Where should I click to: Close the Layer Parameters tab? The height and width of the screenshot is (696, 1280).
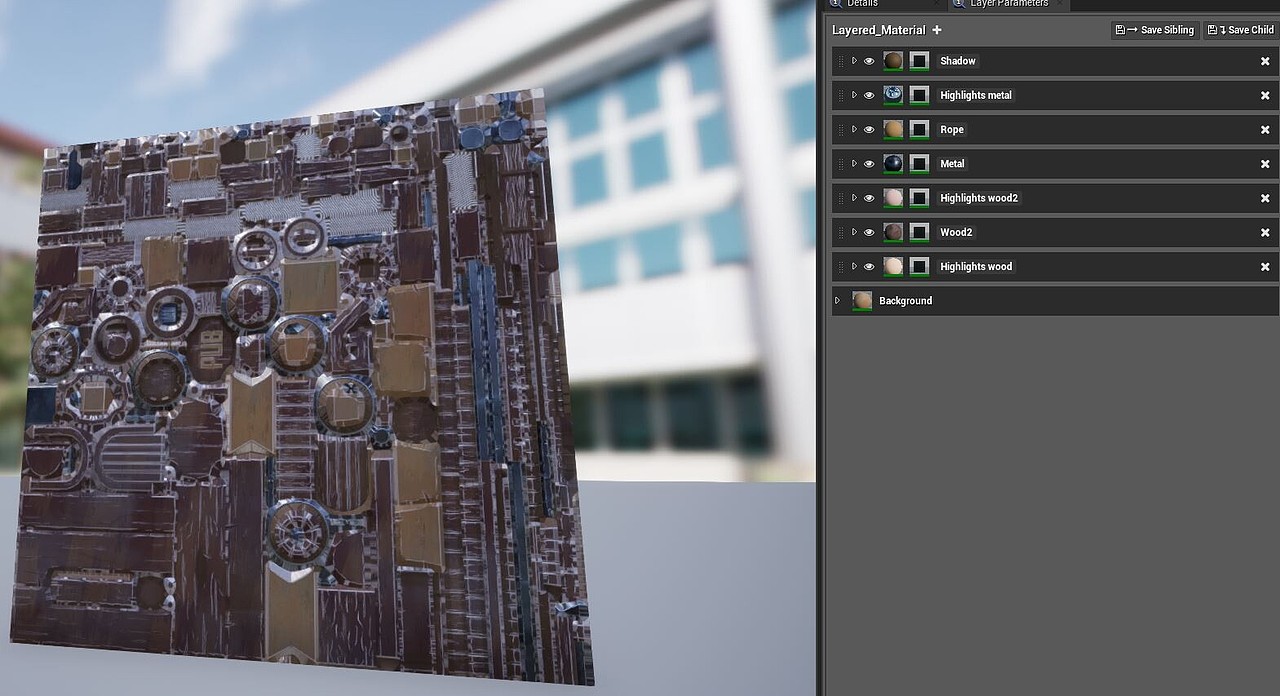coord(1061,4)
